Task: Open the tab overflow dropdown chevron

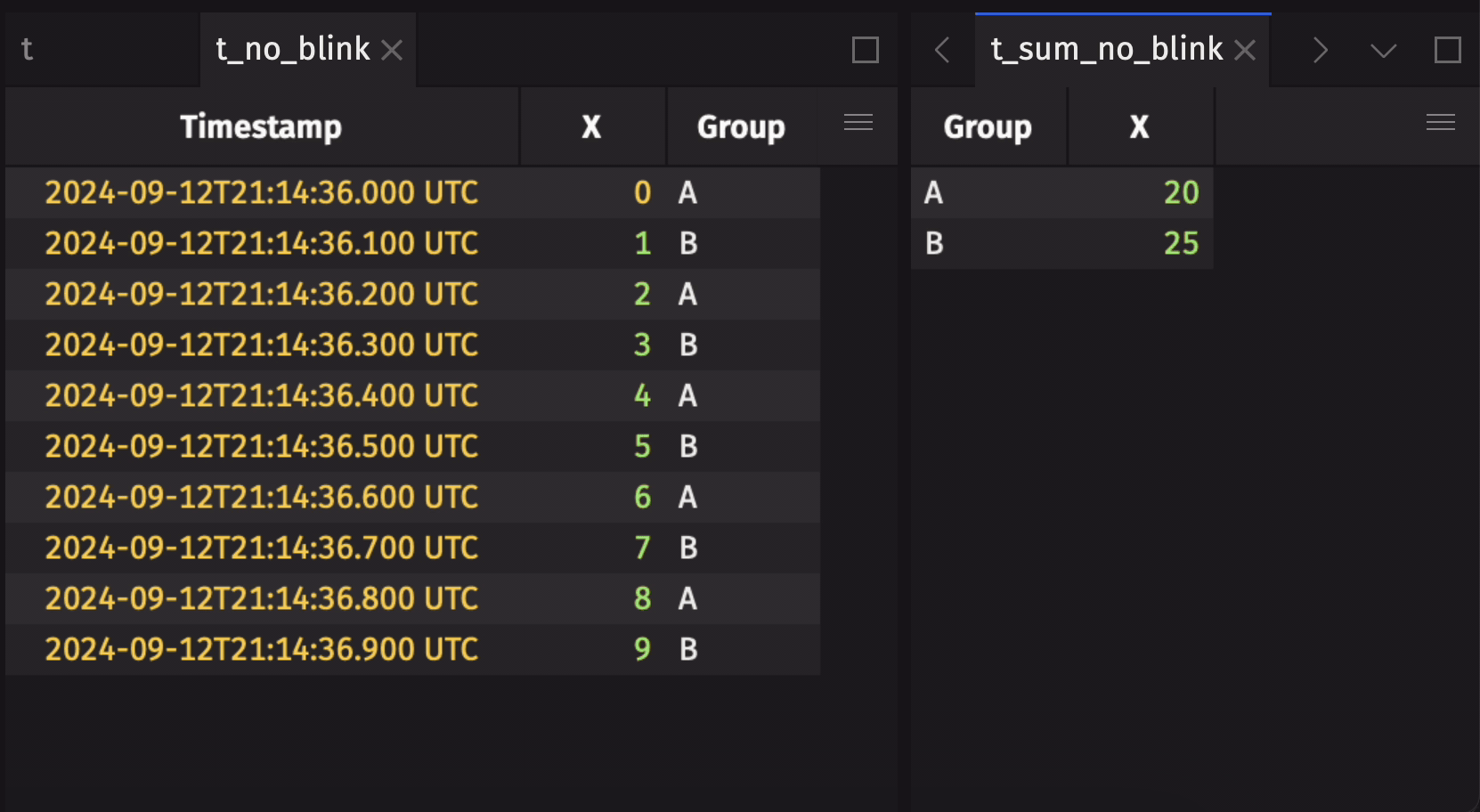Action: tap(1382, 51)
